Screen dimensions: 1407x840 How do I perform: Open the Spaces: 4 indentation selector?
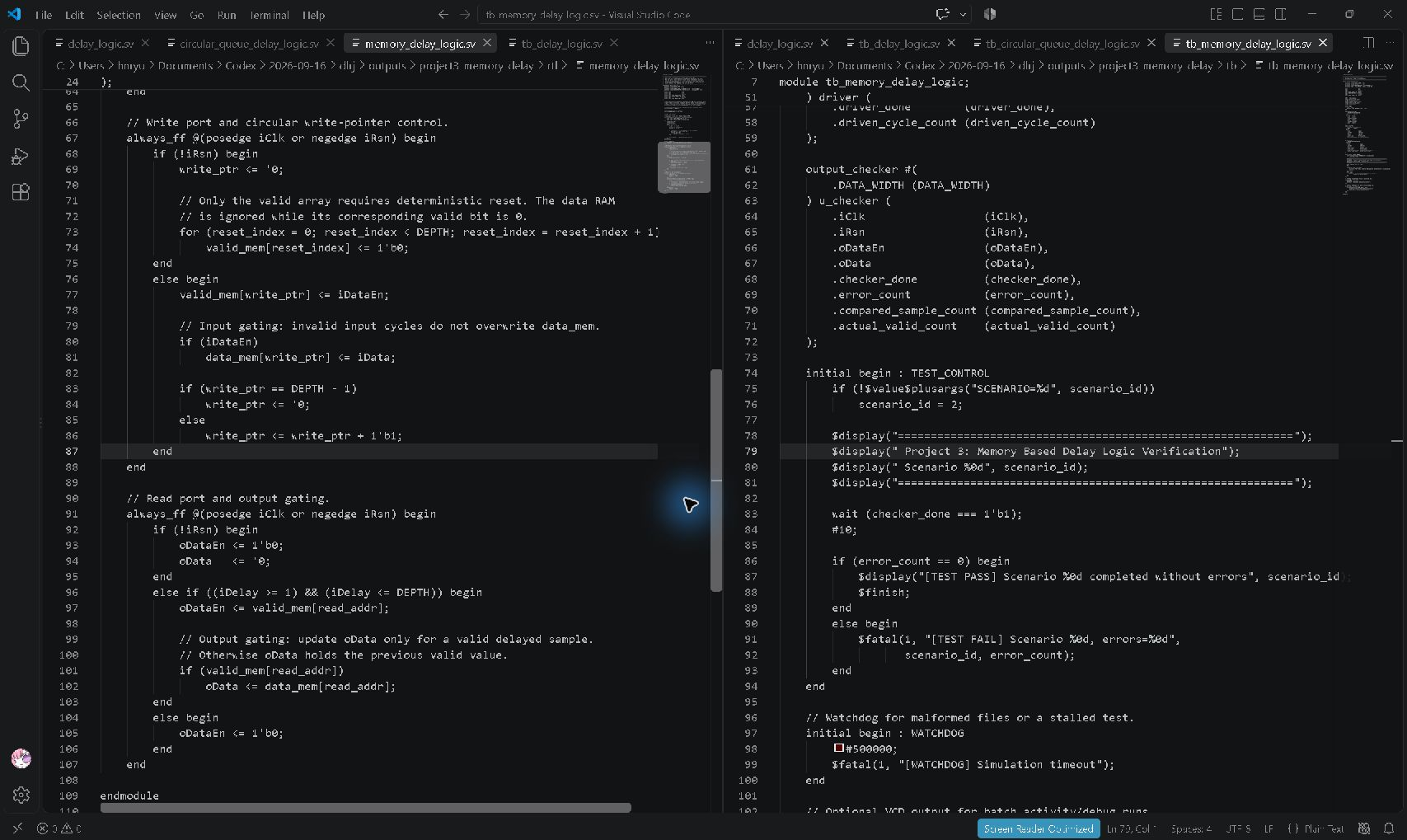coord(1191,828)
